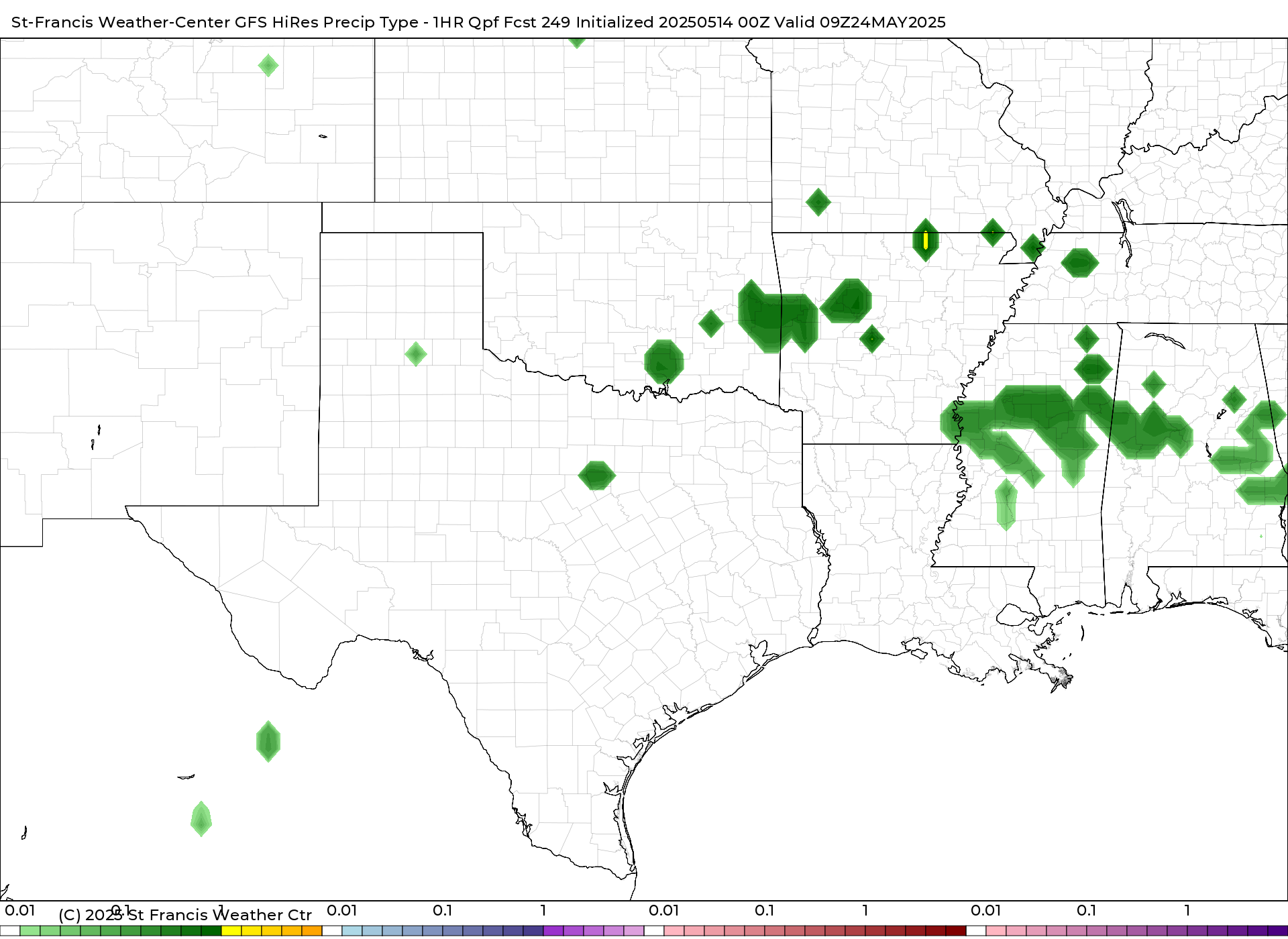Pick the darkest maroon legend swatch
Image resolution: width=1288 pixels, height=939 pixels.
(x=956, y=931)
